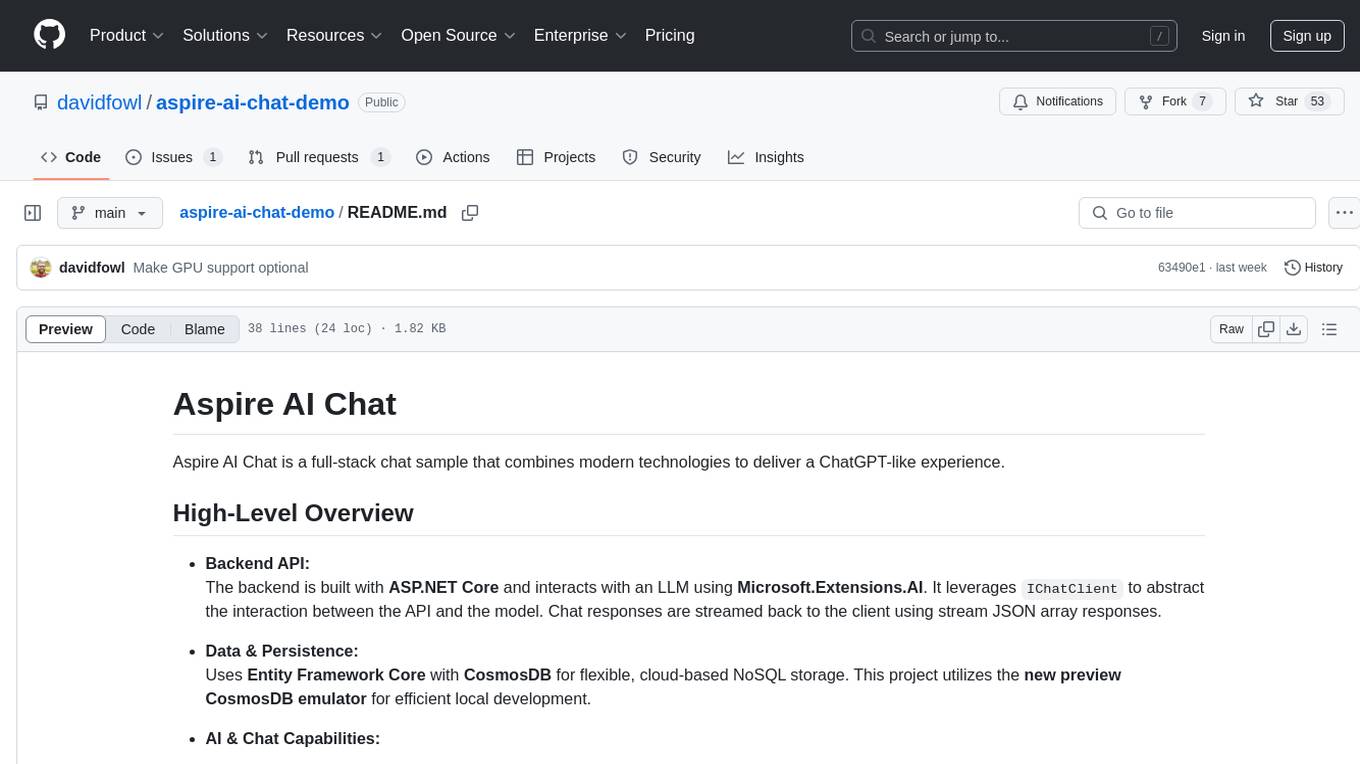
Task: Fork the repository
Action: coord(1175,102)
